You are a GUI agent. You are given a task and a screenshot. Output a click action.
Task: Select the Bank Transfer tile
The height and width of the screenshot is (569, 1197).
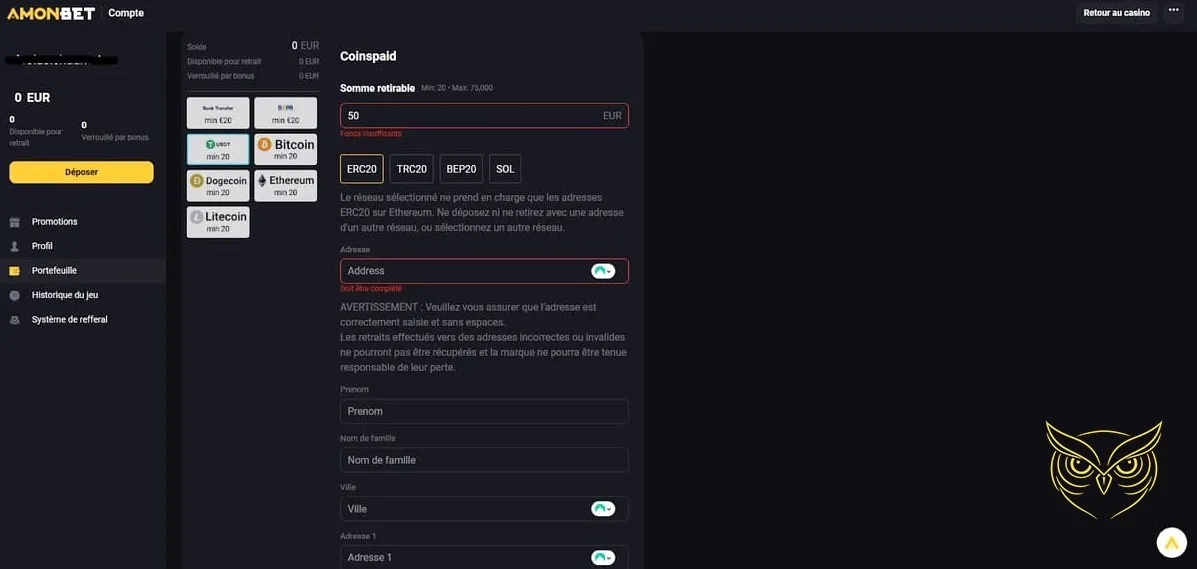point(218,112)
